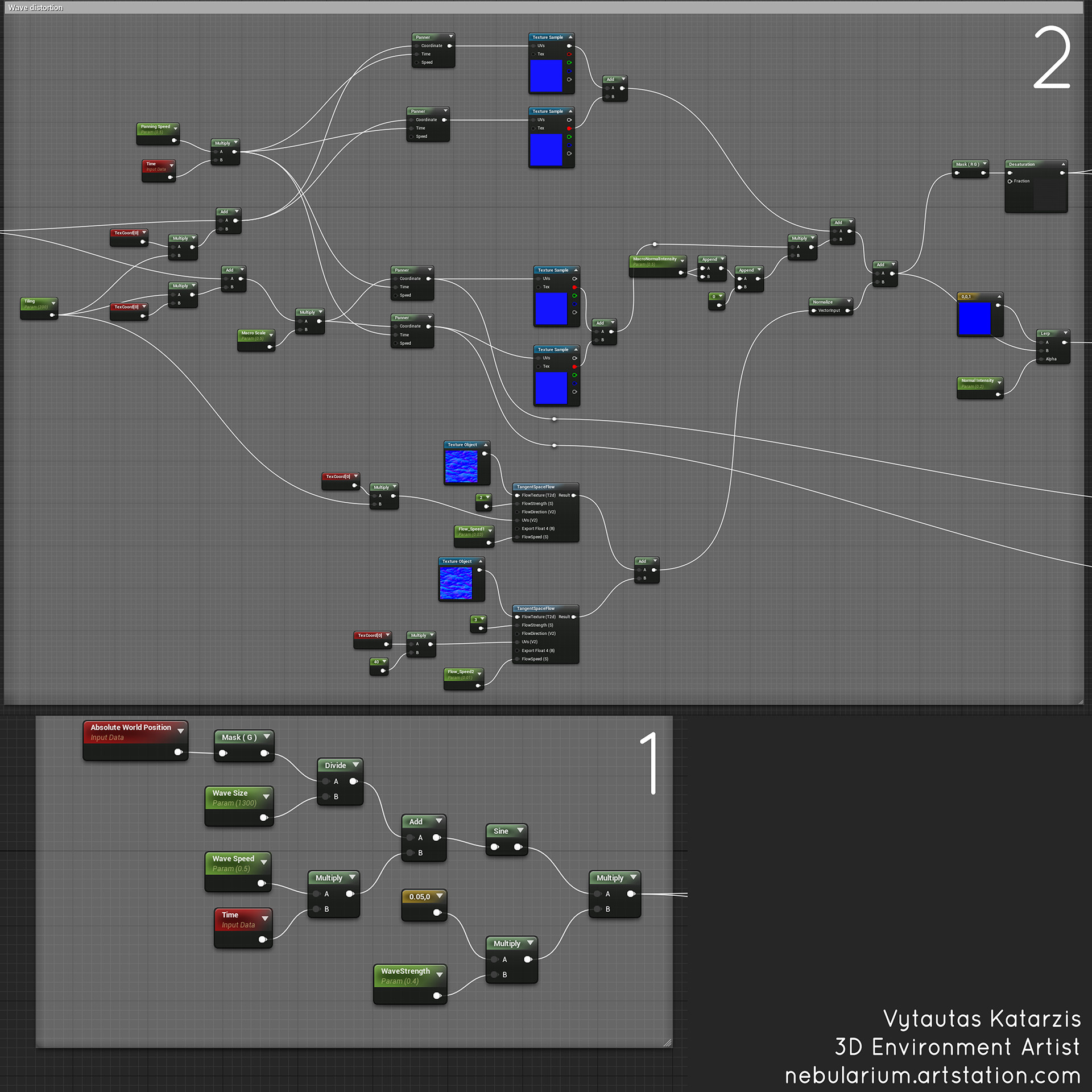Screen dimensions: 1092x1092
Task: Expand the Wave Size parameter arrow
Action: coord(266,797)
